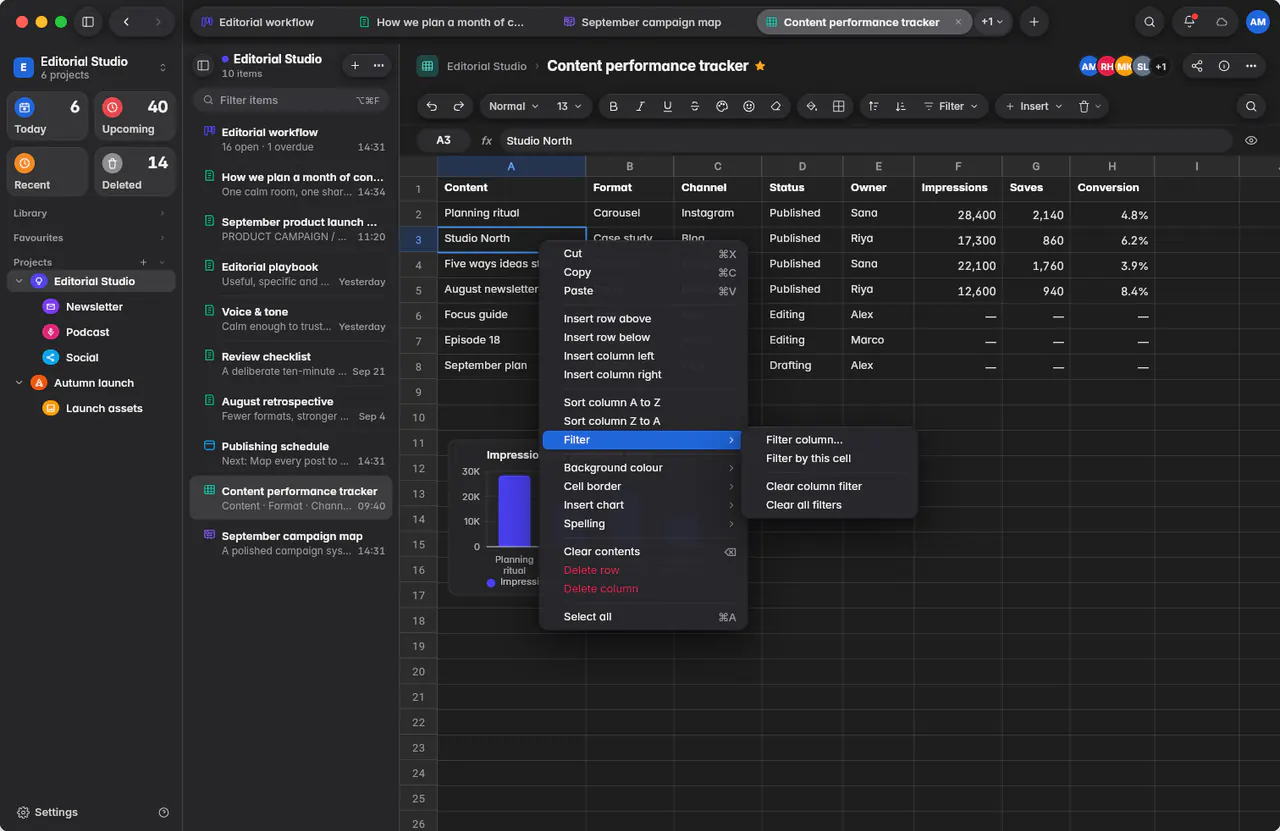Open the cloud sync status
Viewport: 1280px width, 831px height.
click(1221, 22)
